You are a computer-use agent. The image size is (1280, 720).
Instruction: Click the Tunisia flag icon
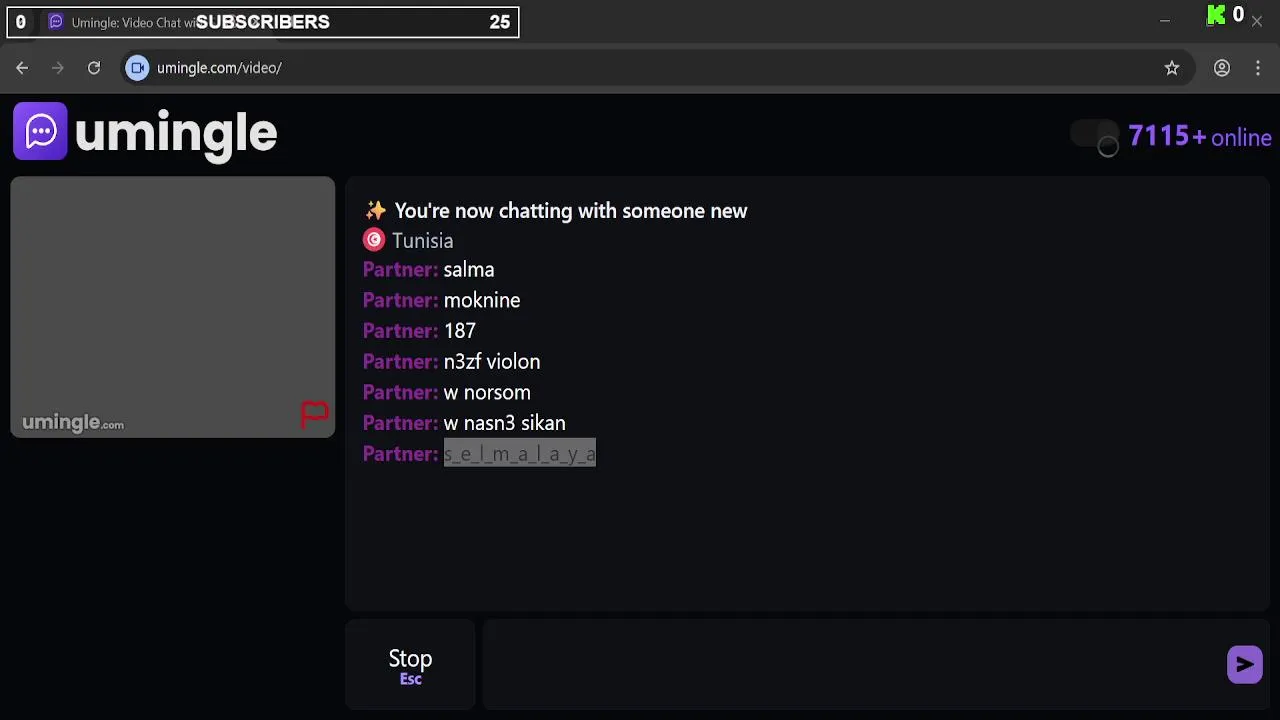click(x=374, y=240)
